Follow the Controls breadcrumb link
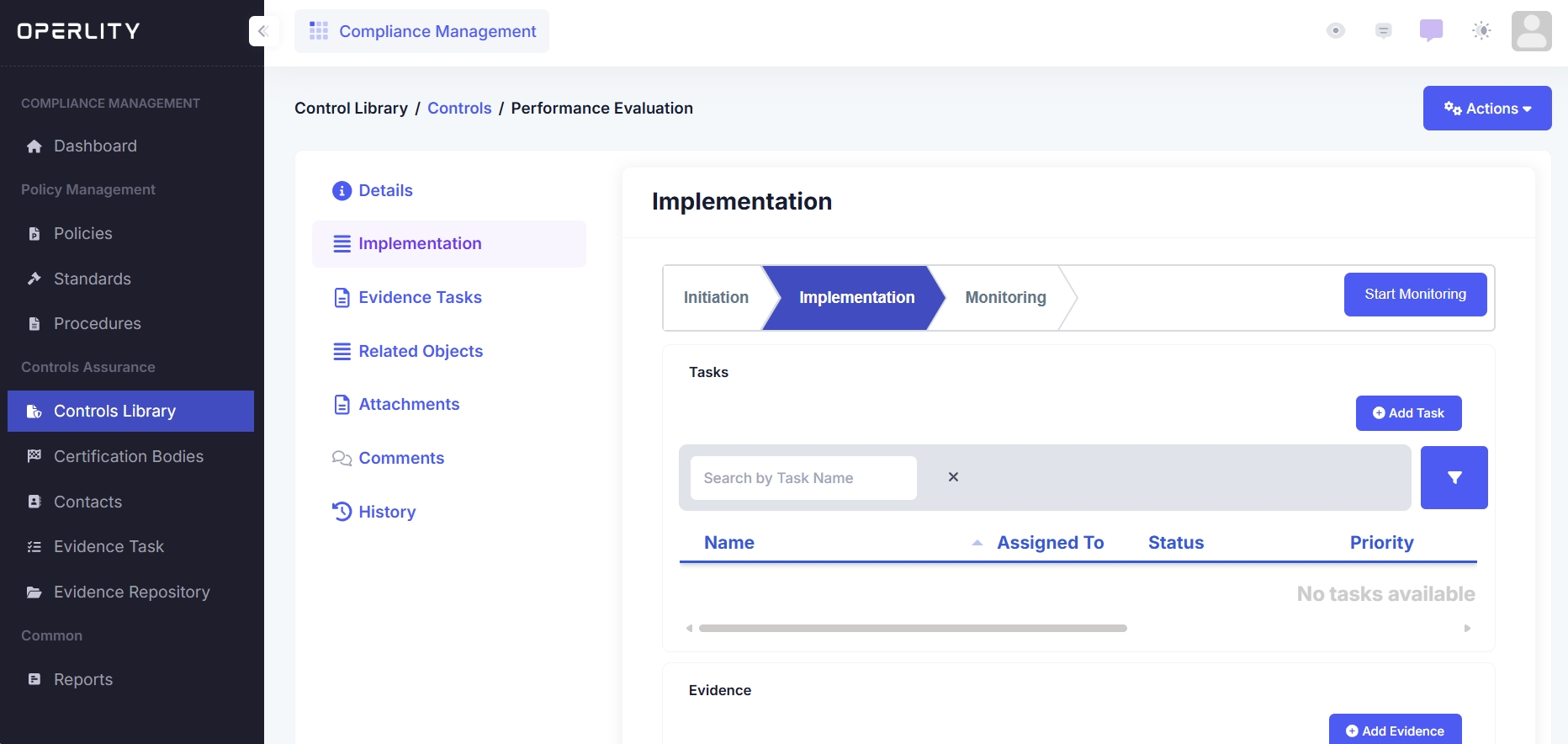The width and height of the screenshot is (1568, 744). point(459,109)
